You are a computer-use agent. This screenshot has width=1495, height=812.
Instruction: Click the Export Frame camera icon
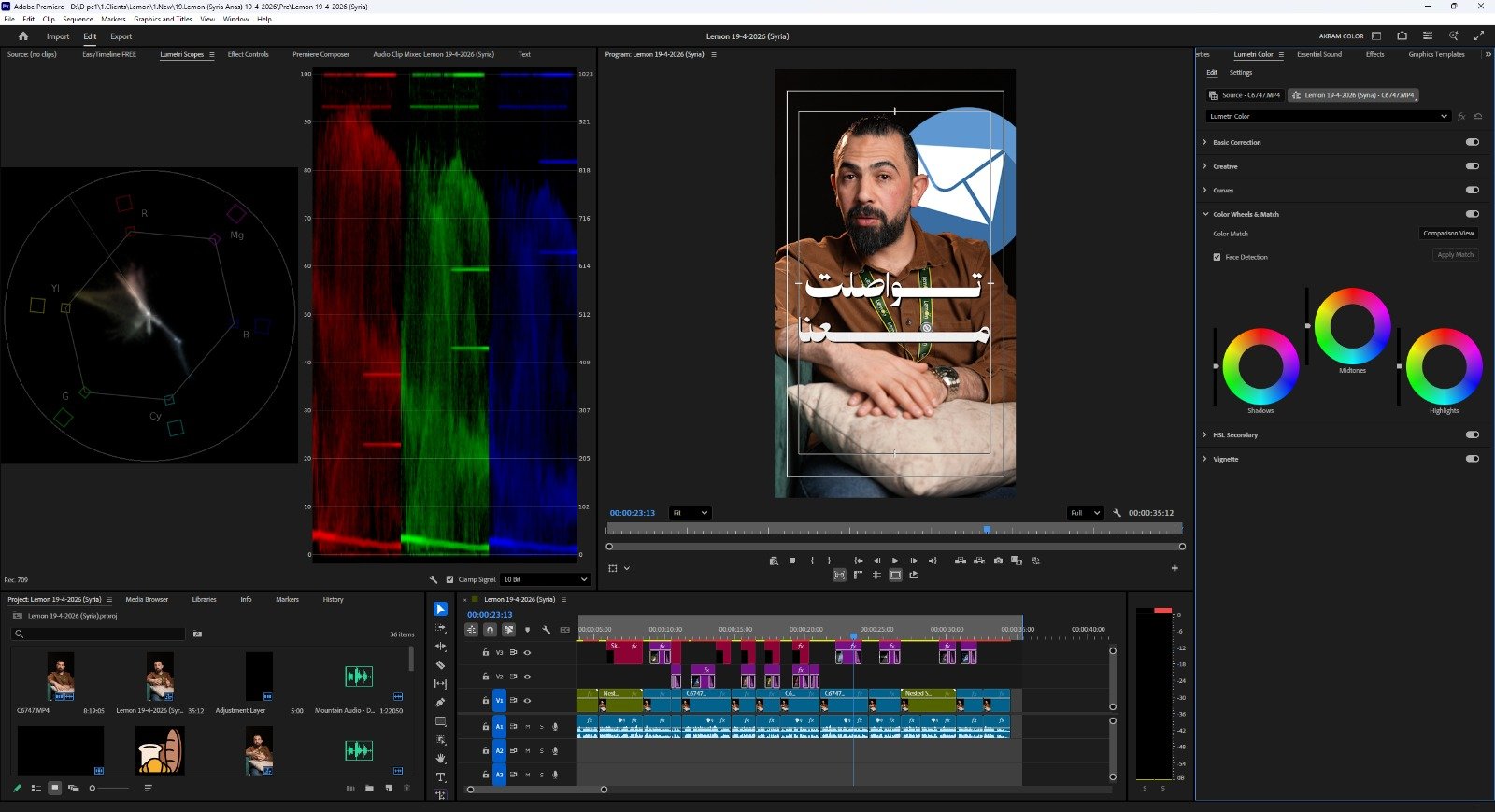998,561
